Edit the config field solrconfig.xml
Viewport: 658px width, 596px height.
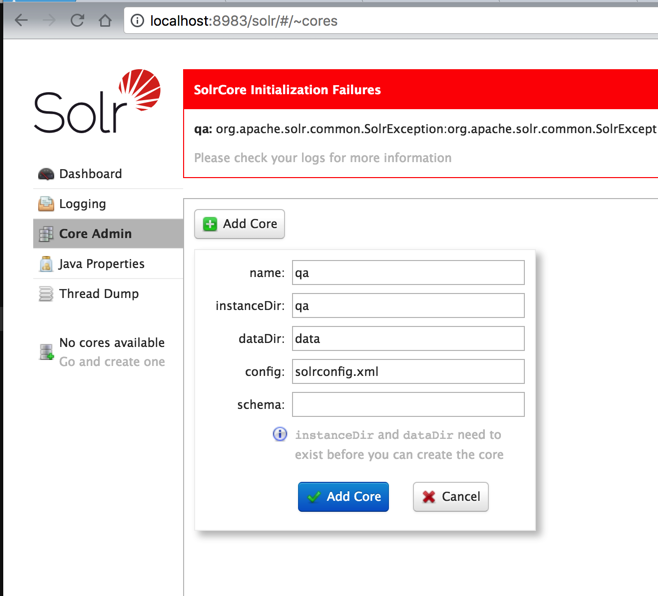408,371
